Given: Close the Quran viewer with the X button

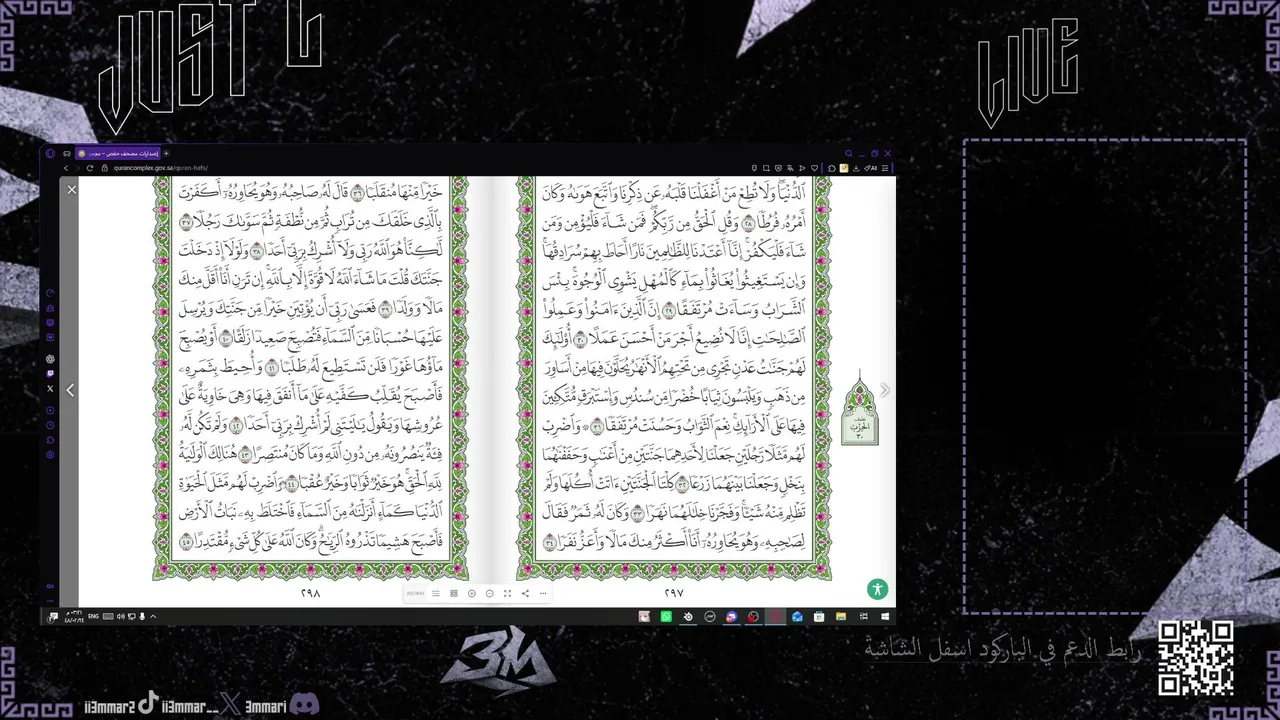Looking at the screenshot, I should pyautogui.click(x=72, y=189).
